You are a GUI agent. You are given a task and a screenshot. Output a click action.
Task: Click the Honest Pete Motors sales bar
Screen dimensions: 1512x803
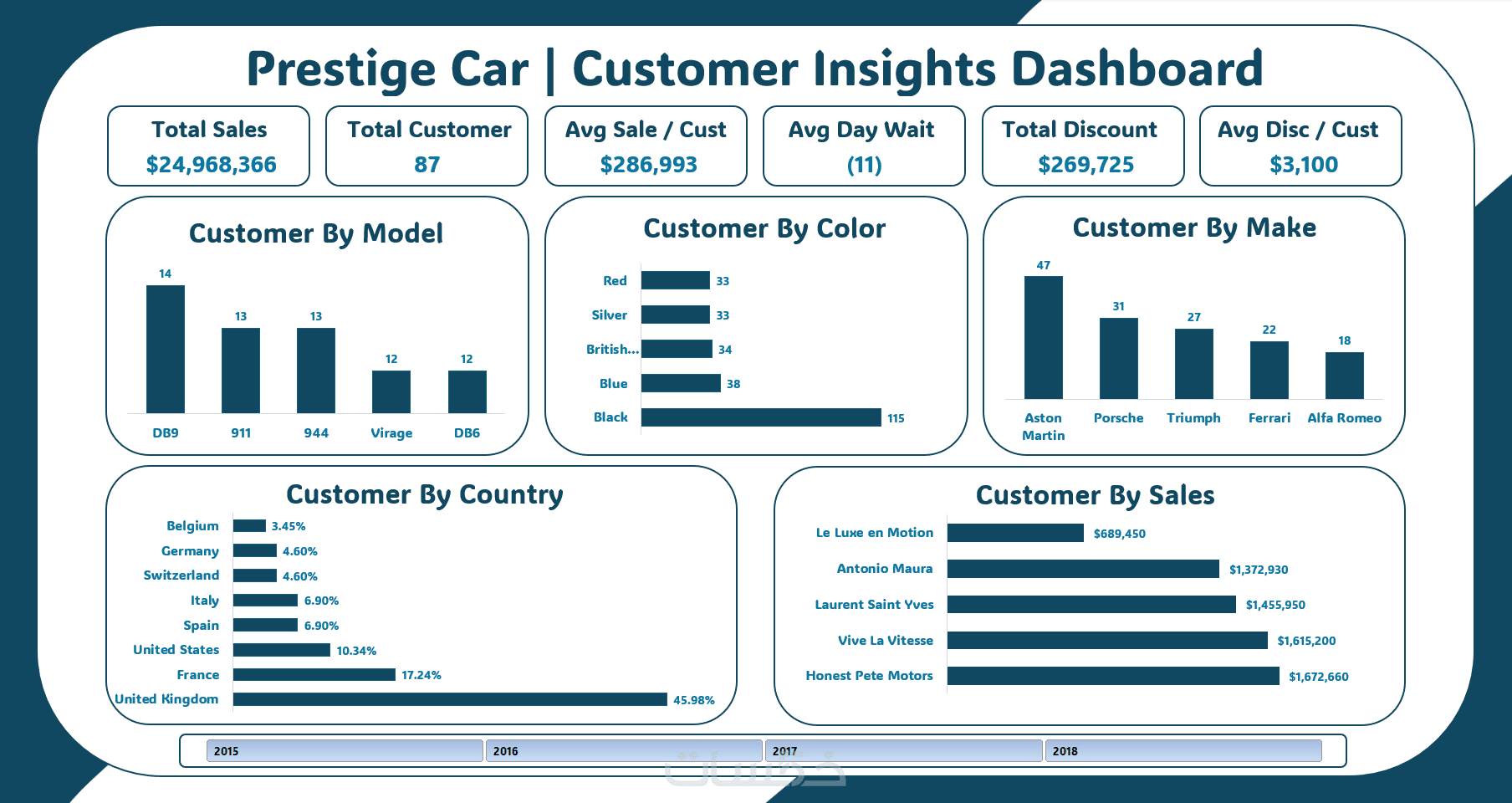[x=1113, y=676]
